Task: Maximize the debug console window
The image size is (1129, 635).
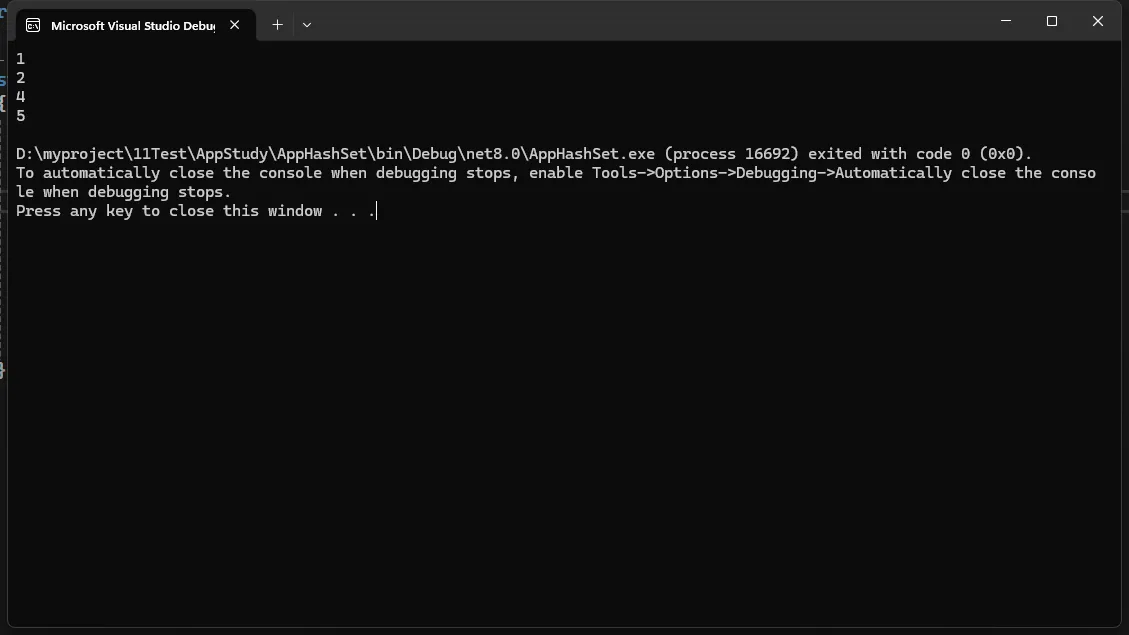Action: (x=1052, y=21)
